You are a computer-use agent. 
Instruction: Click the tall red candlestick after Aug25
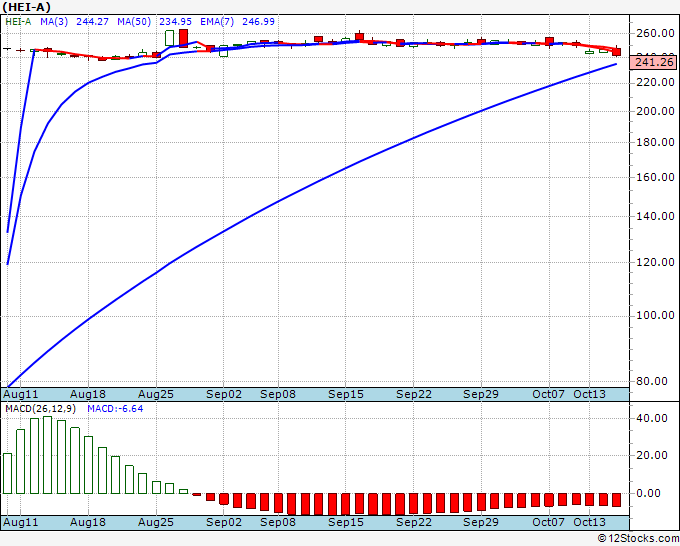coord(183,38)
